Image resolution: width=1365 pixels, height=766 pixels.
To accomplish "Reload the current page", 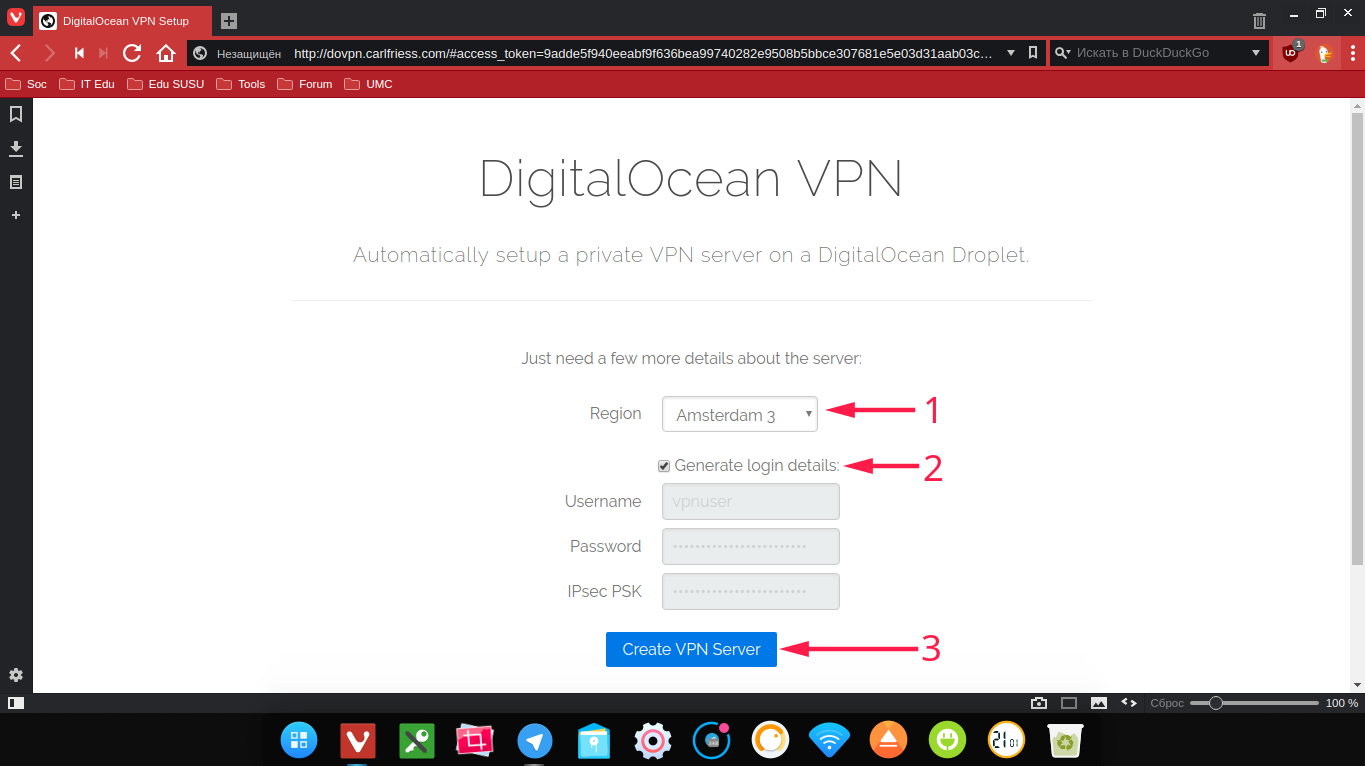I will click(132, 53).
